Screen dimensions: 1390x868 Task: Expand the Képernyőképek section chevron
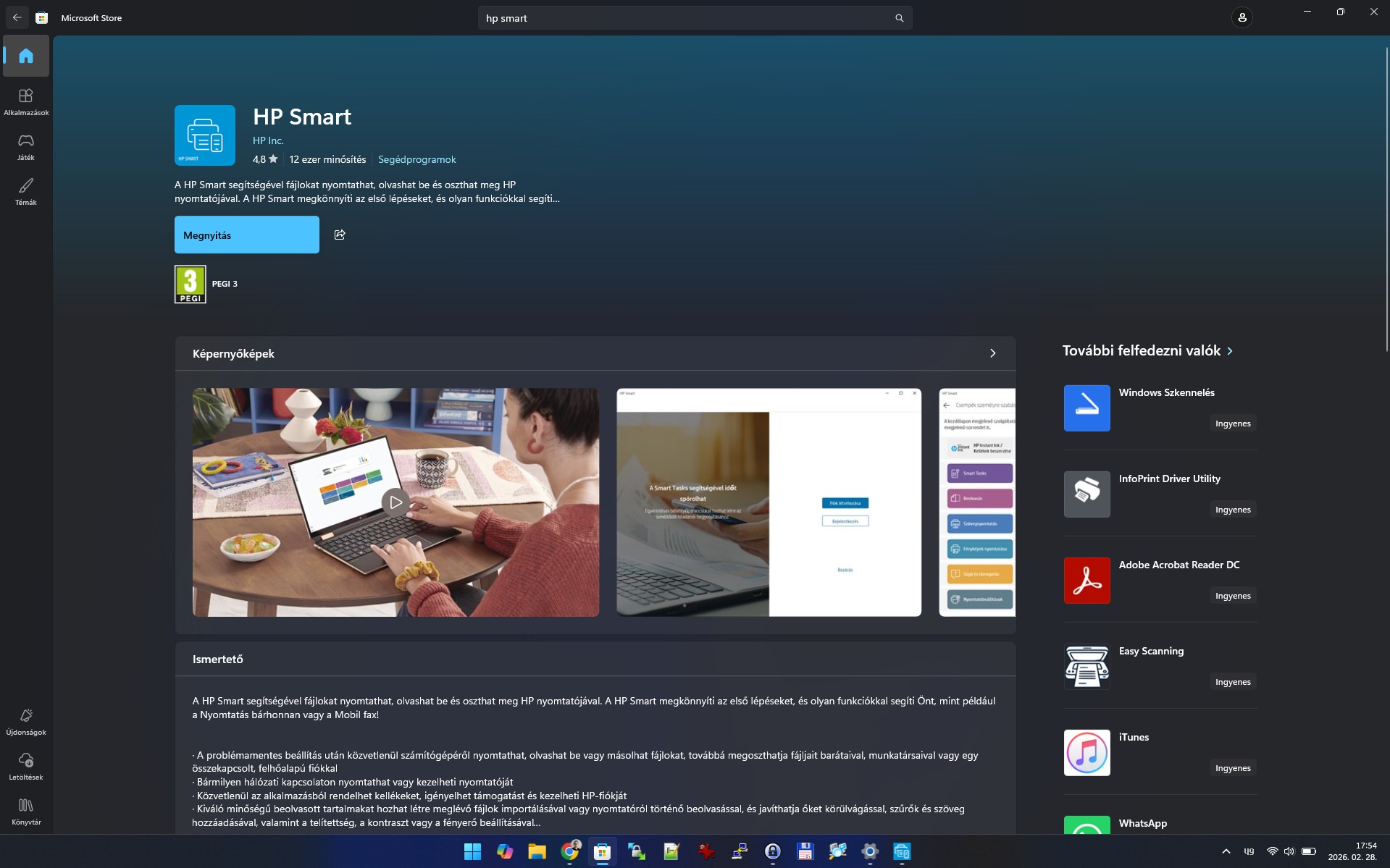point(992,353)
